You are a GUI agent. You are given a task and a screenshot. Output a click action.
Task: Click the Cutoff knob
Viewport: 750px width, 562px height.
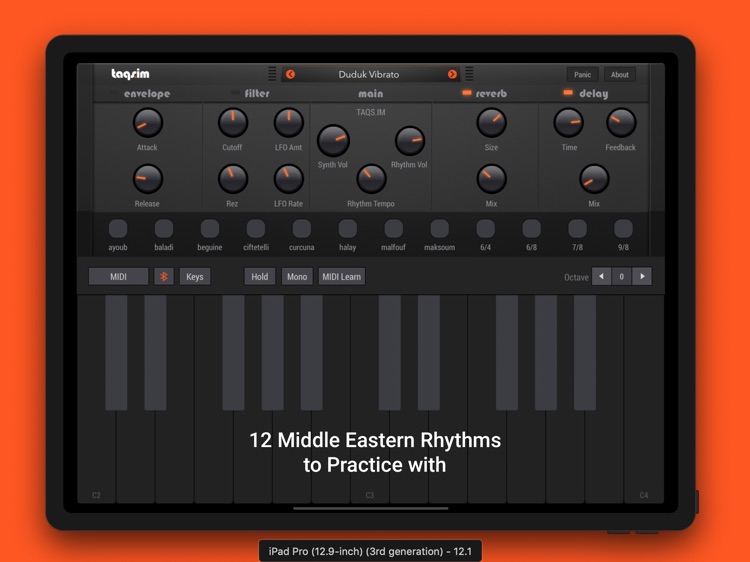point(232,123)
